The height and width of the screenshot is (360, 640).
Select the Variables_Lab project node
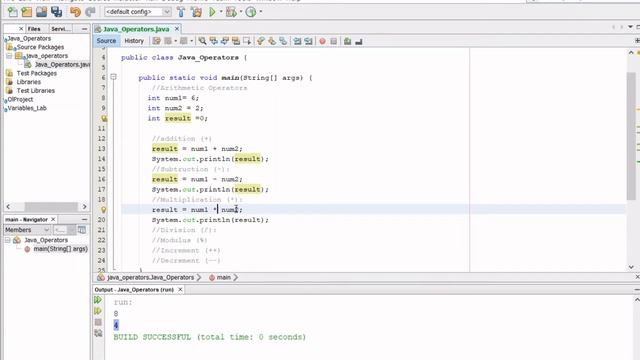(27, 108)
